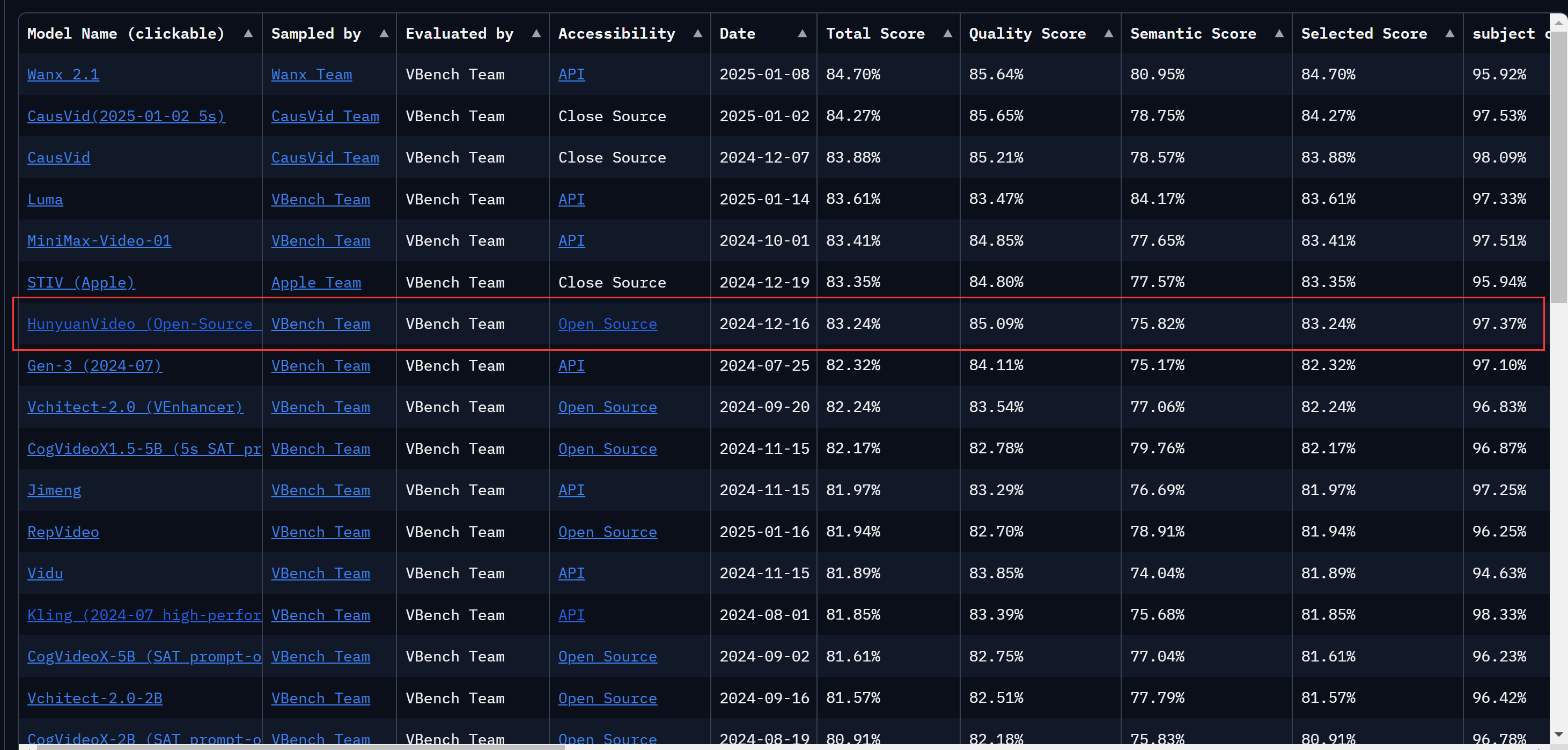Click the RepVideo model name
The image size is (1568, 750).
[63, 532]
